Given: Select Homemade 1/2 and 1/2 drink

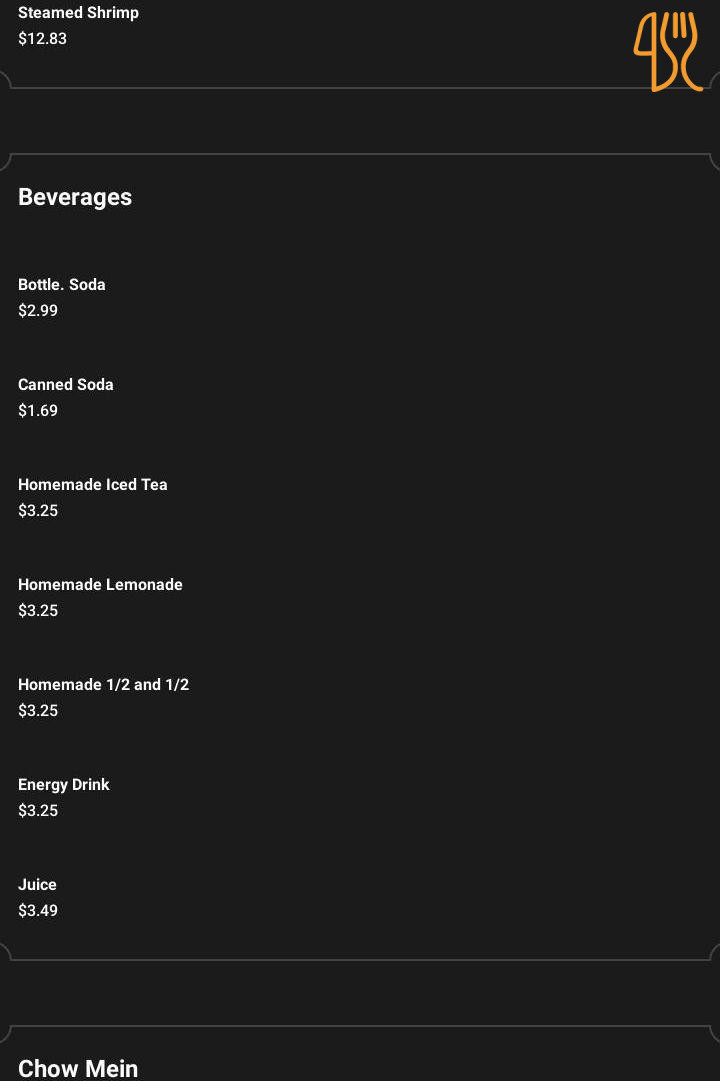Looking at the screenshot, I should (x=103, y=685).
